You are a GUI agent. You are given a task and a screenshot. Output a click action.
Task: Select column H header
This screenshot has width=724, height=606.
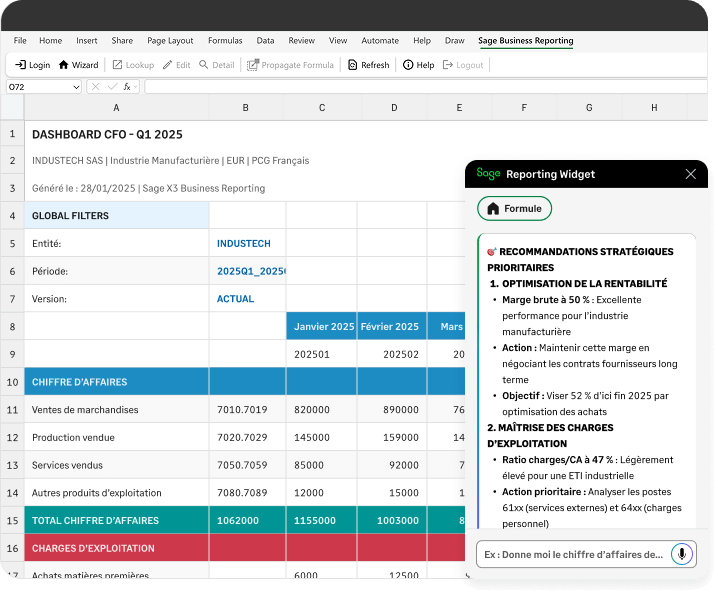[654, 108]
